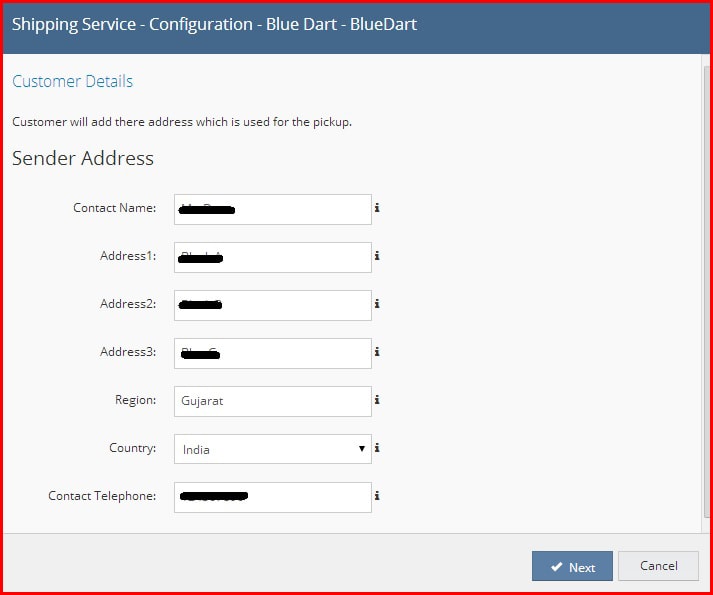The height and width of the screenshot is (595, 713).
Task: Focus the Region field containing Gujarat
Action: [273, 401]
